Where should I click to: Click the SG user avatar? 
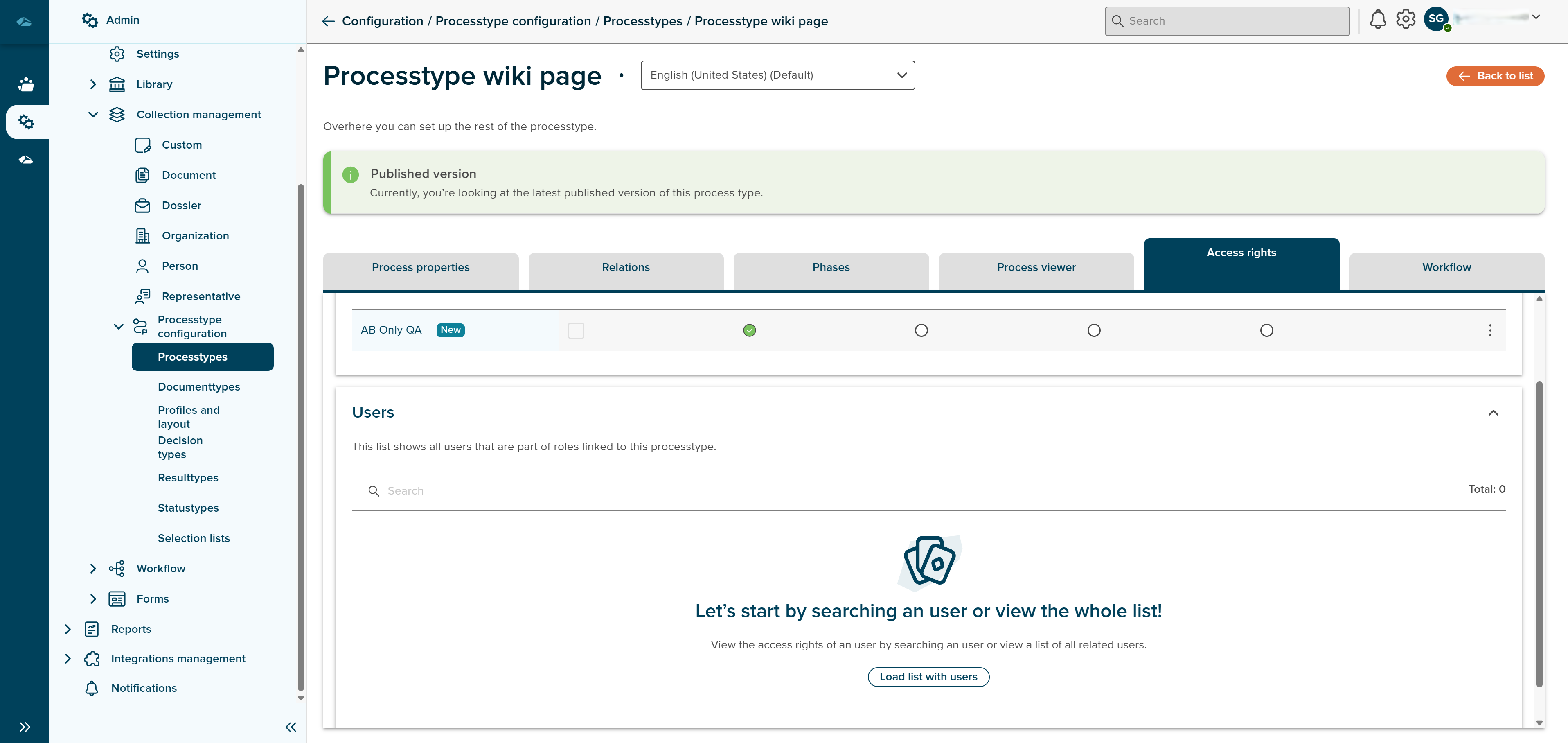pos(1436,19)
